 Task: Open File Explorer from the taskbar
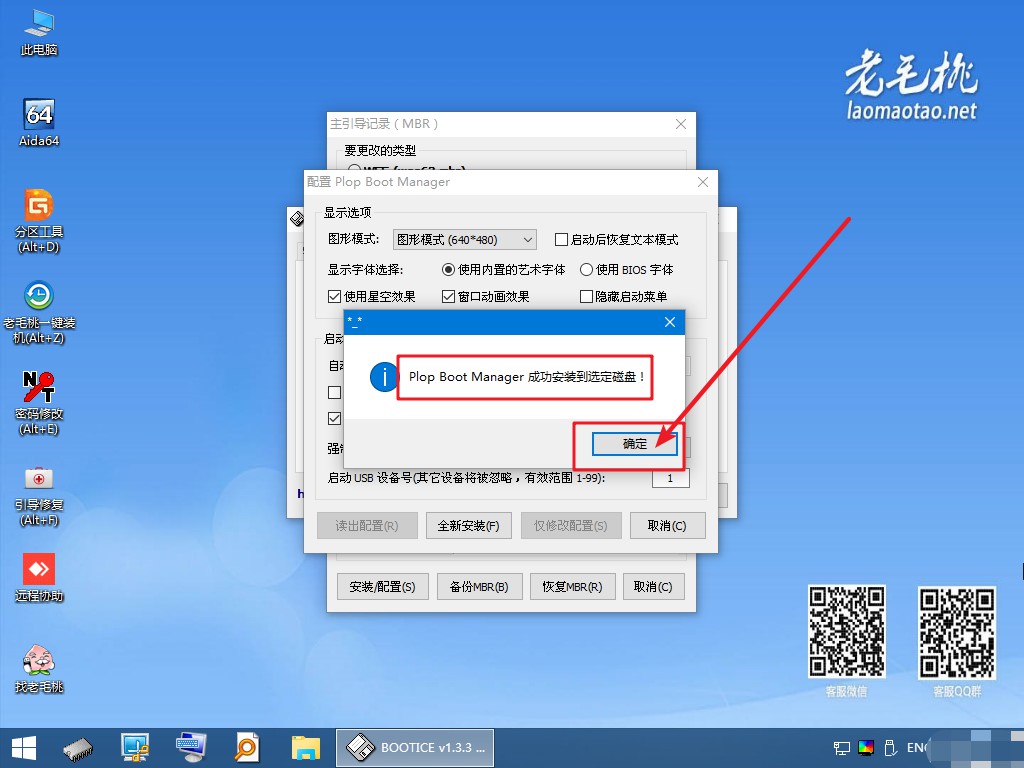(x=305, y=748)
